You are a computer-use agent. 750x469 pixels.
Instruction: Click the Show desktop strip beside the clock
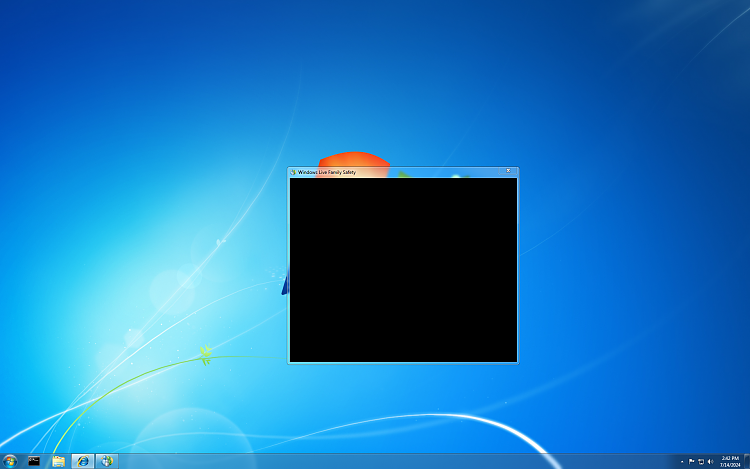747,461
